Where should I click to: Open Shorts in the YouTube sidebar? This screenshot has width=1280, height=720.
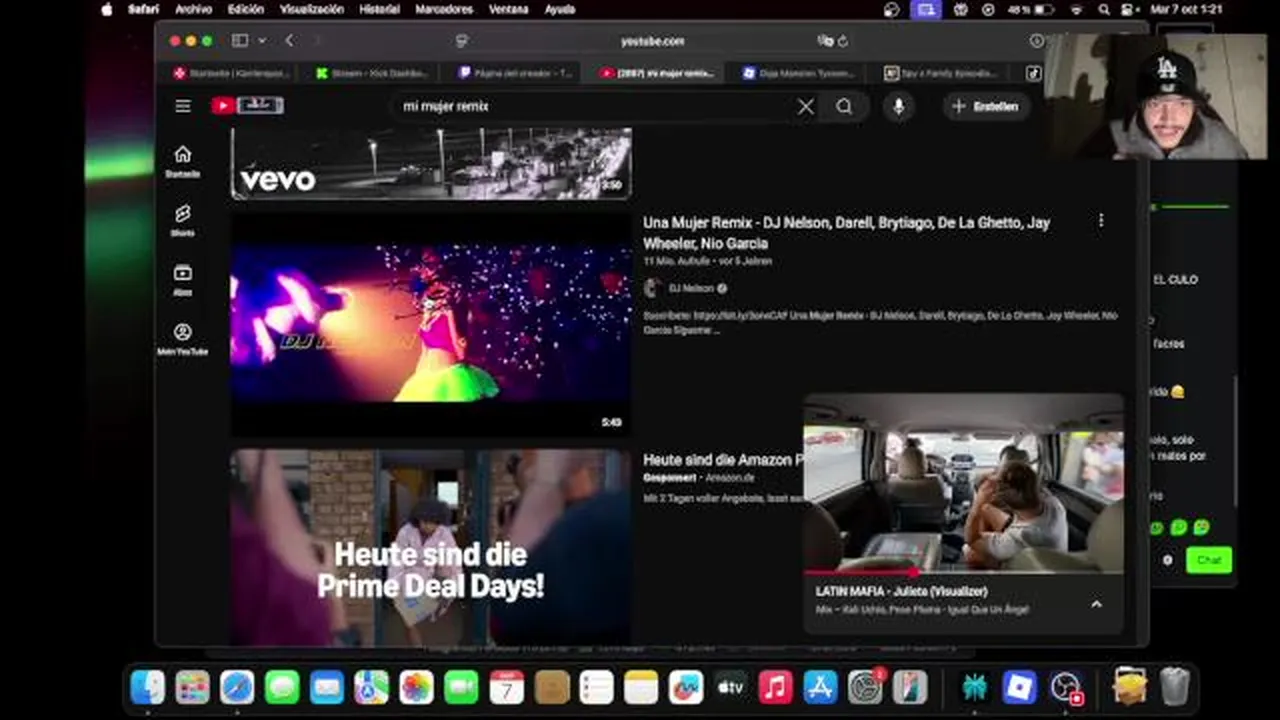tap(182, 220)
